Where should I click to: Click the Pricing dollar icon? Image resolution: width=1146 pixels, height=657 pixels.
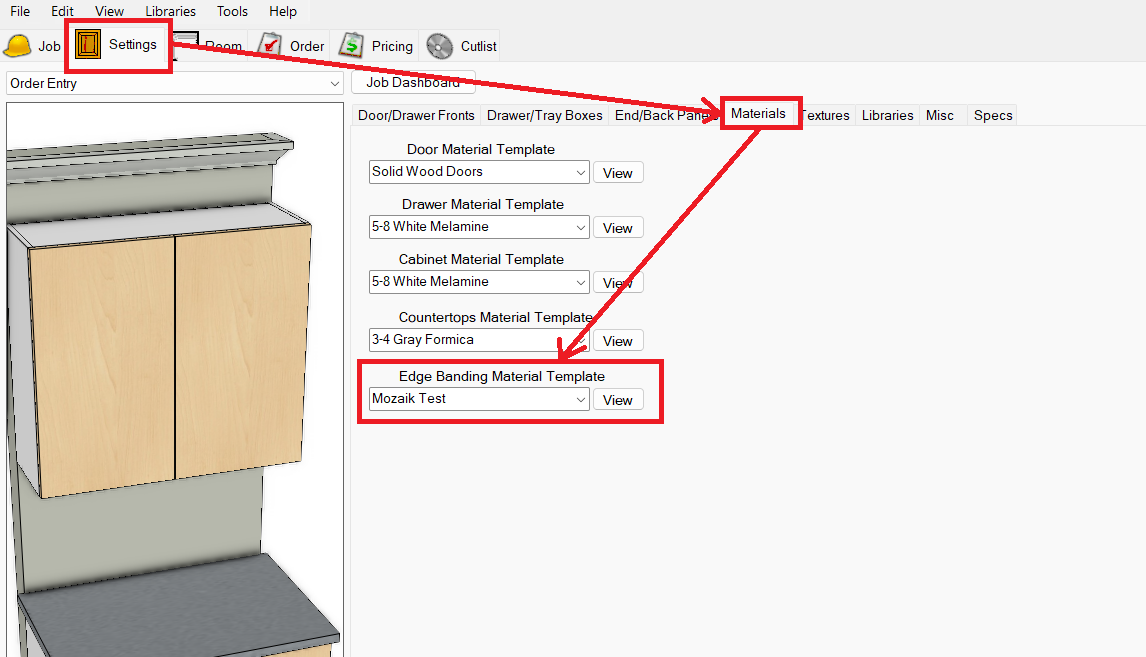tap(351, 46)
